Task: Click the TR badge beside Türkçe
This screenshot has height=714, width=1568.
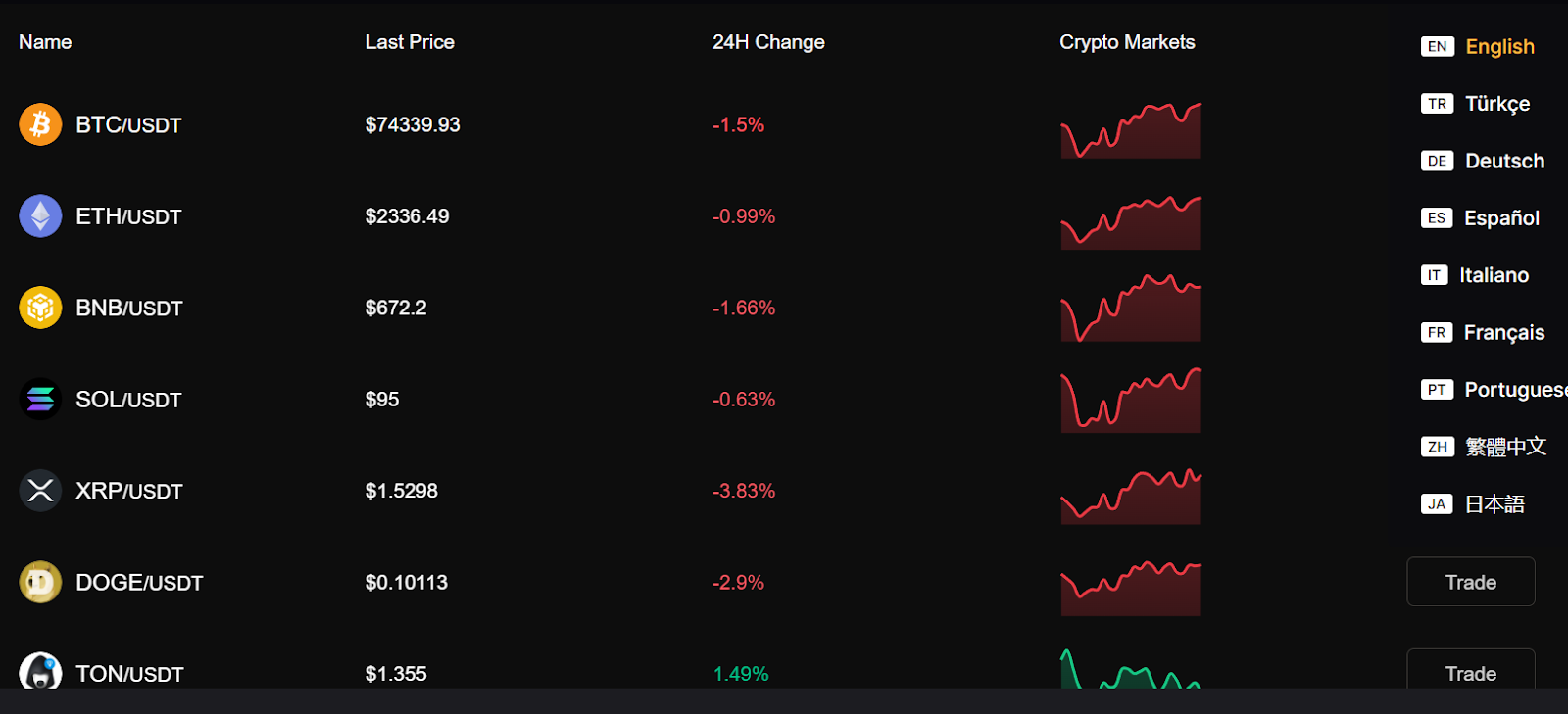Action: 1437,103
